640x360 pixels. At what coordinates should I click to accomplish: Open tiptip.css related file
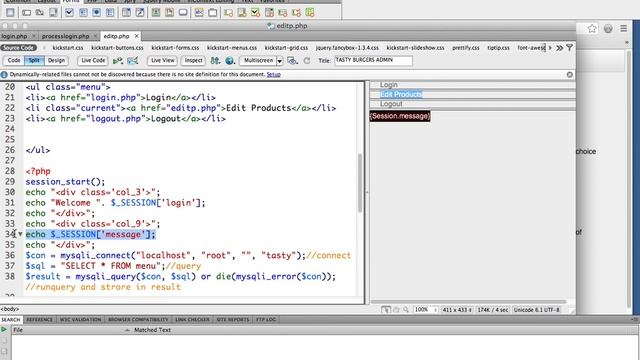click(x=498, y=48)
